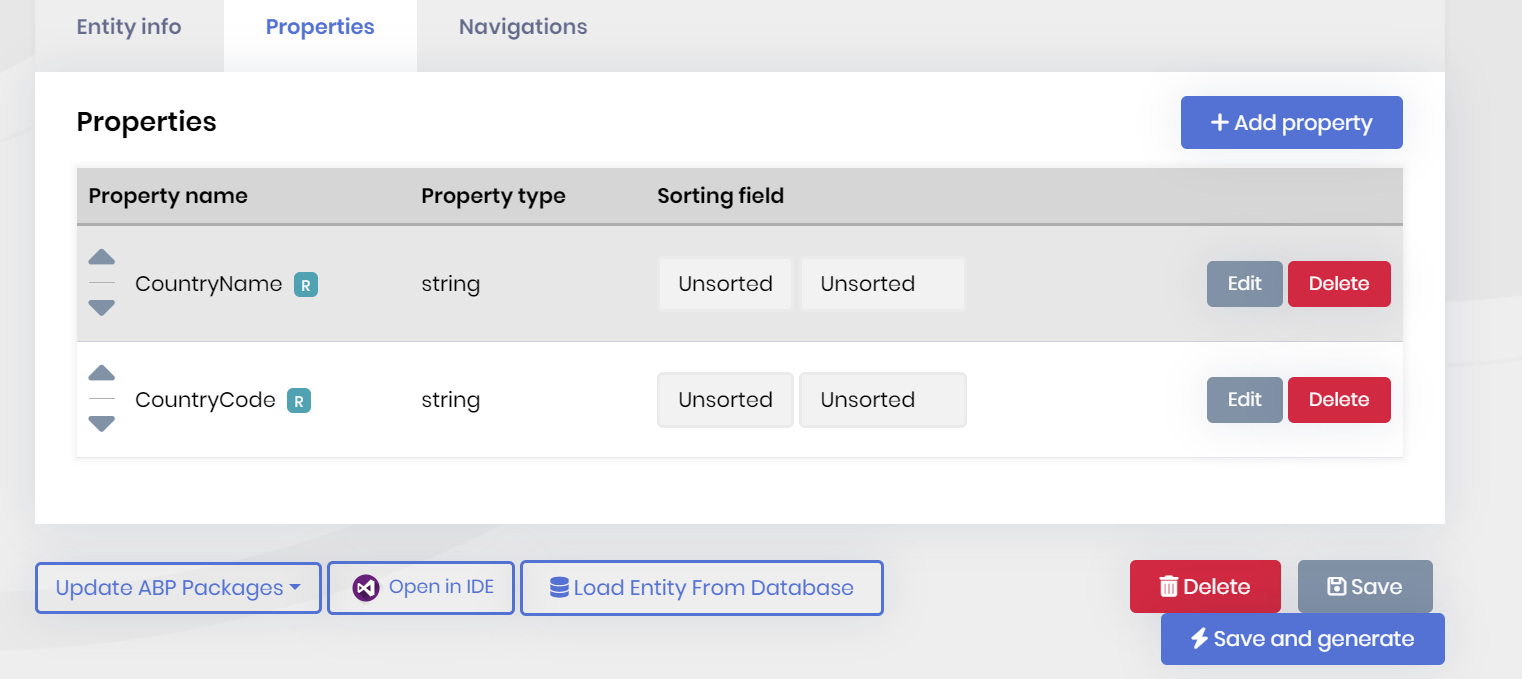1522x679 pixels.
Task: Load Entity From Database
Action: [702, 588]
